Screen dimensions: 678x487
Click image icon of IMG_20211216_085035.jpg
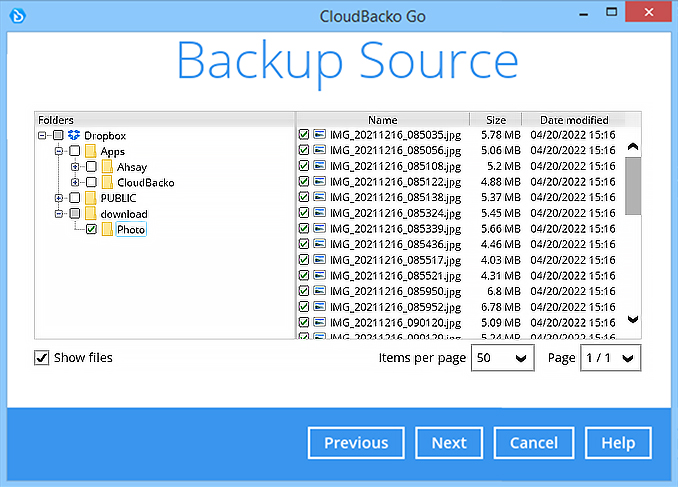click(320, 135)
